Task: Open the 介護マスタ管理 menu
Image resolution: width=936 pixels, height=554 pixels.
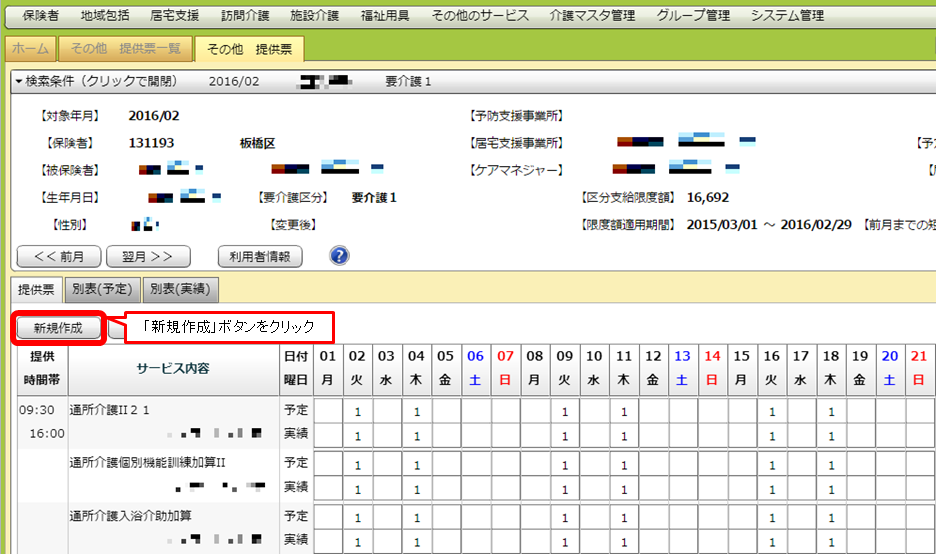Action: tap(592, 16)
